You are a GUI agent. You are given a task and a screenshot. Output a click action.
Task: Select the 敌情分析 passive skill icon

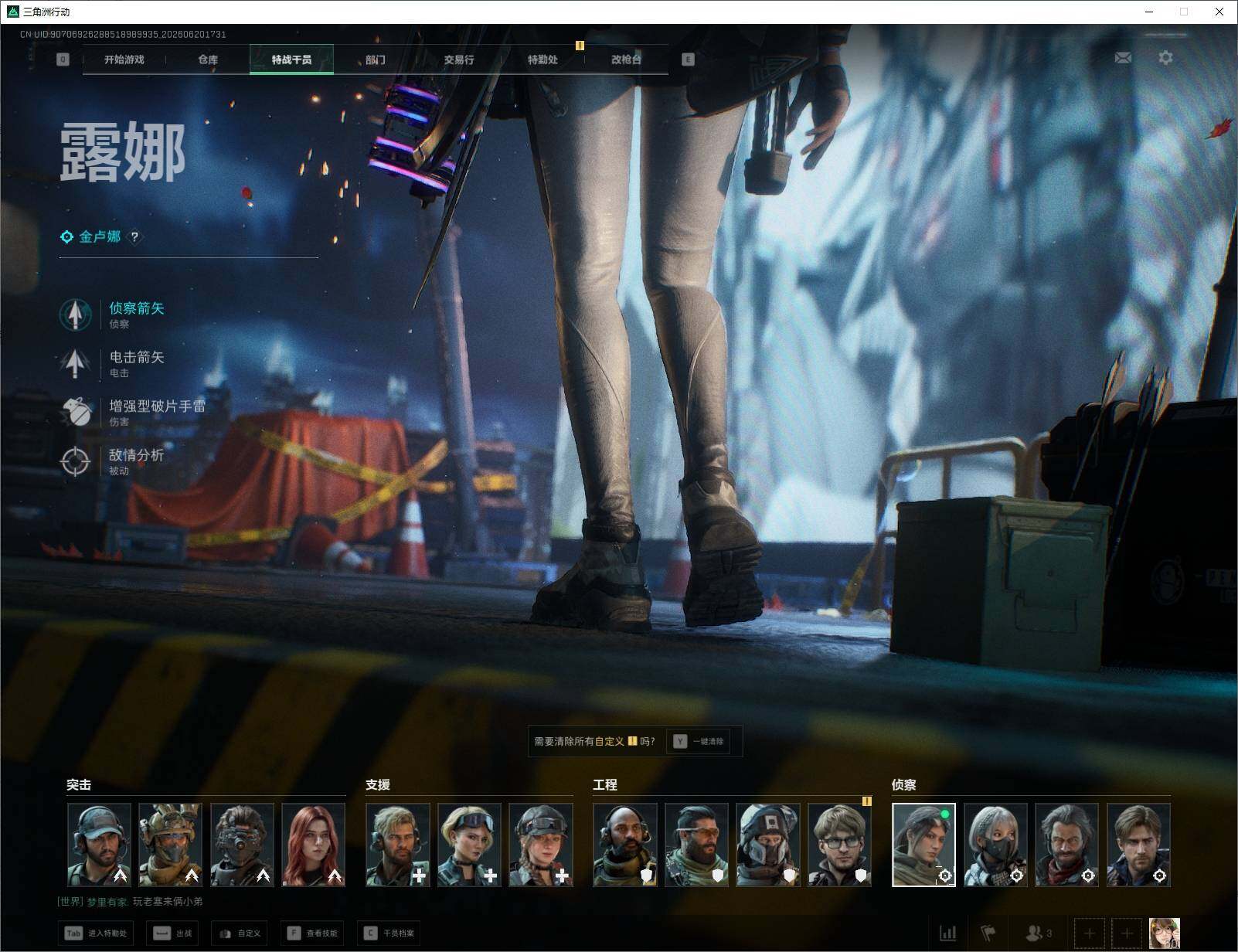(75, 461)
